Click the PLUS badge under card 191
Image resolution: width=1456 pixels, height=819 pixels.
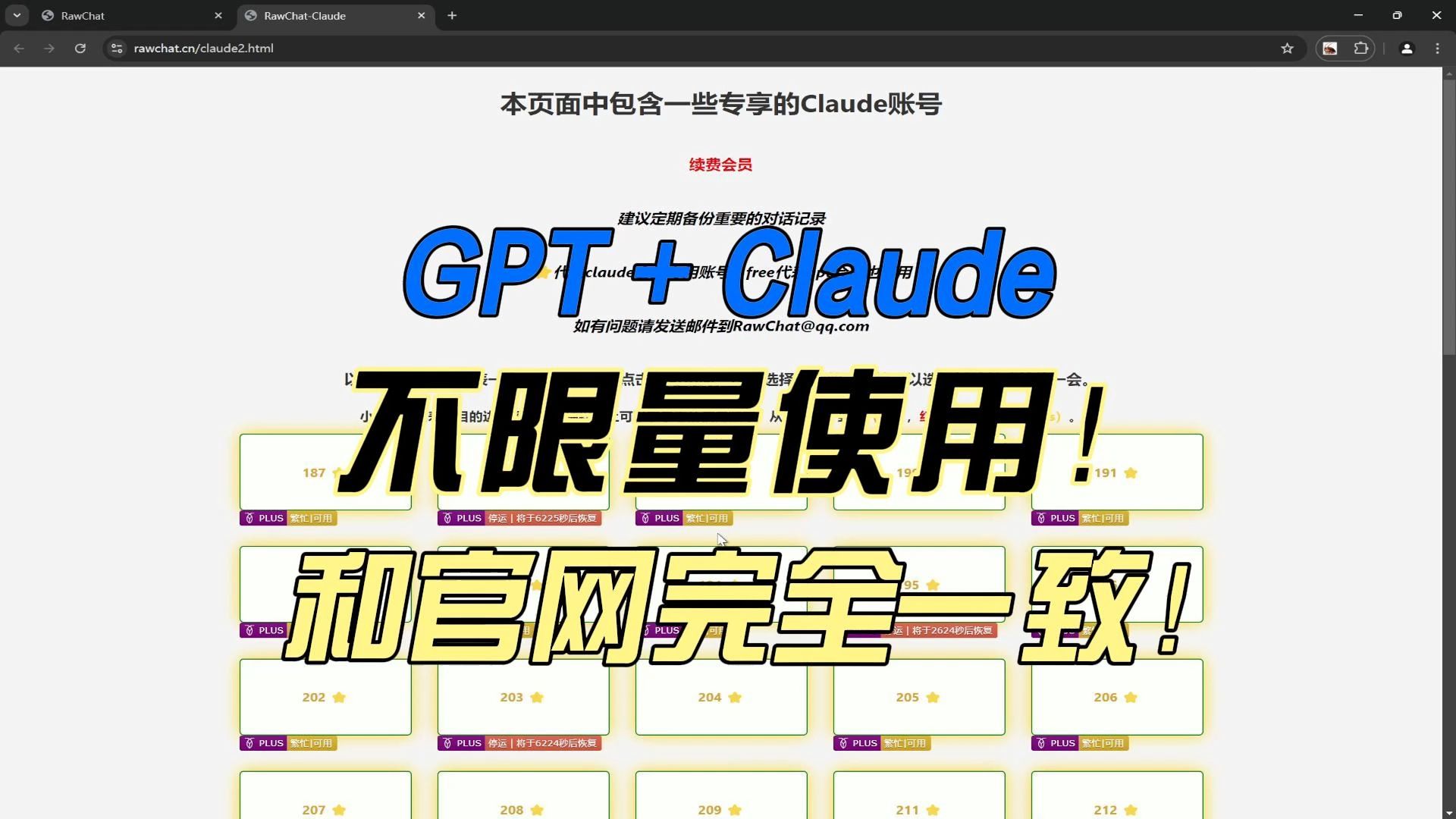1055,518
